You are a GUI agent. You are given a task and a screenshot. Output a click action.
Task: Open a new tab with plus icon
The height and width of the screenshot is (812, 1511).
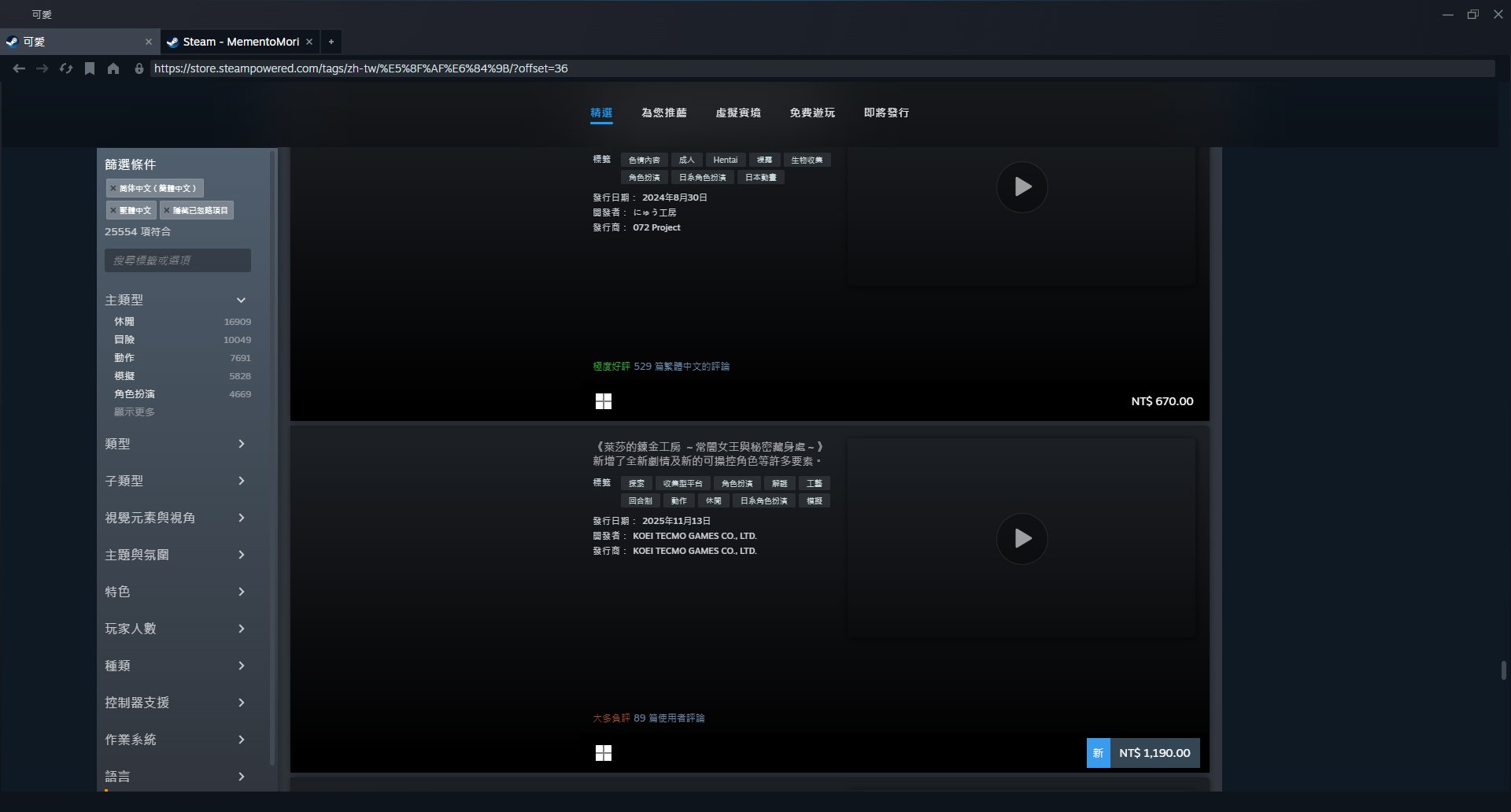click(331, 42)
